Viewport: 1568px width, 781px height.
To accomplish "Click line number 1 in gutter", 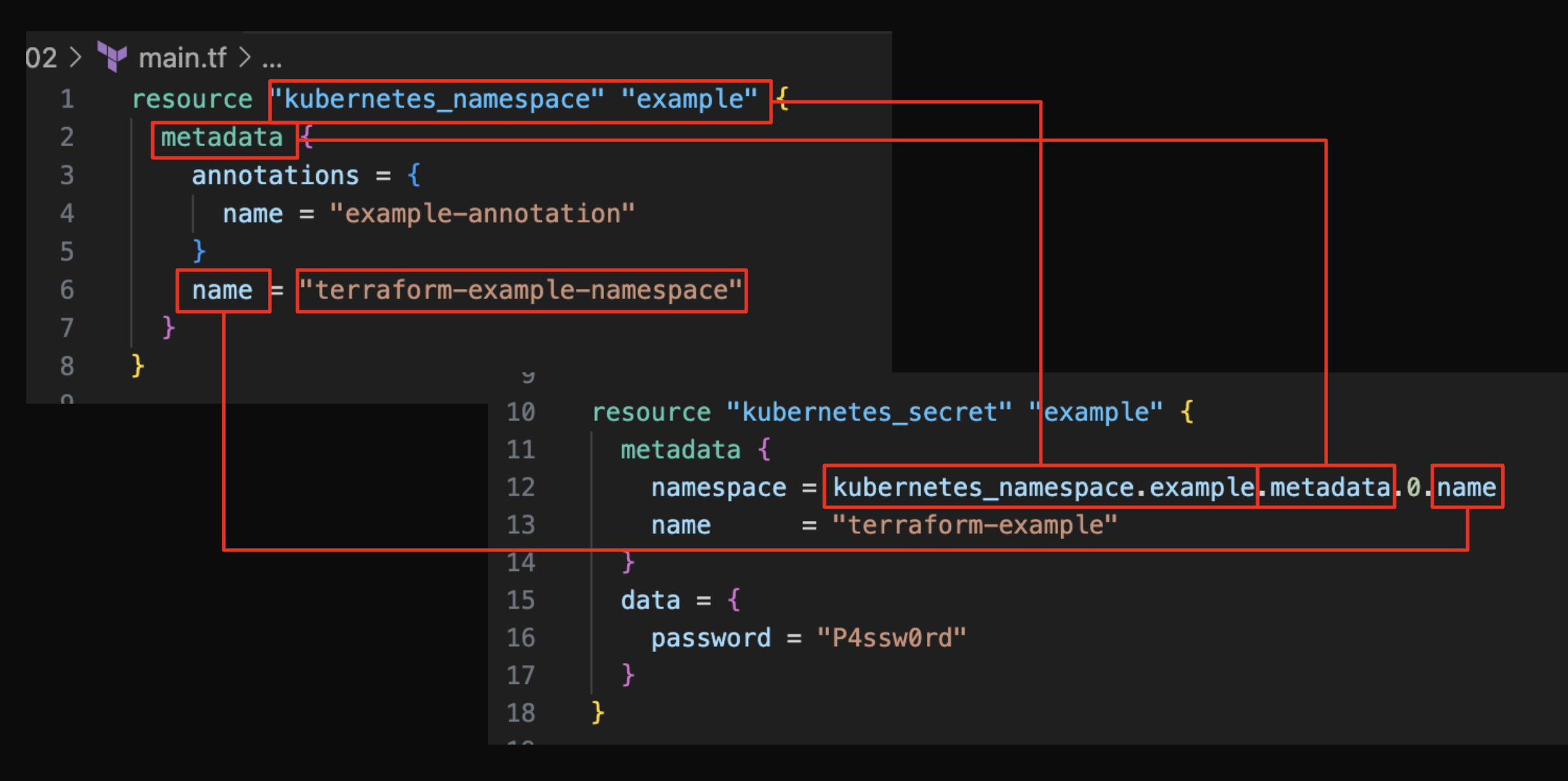I will 67,99.
